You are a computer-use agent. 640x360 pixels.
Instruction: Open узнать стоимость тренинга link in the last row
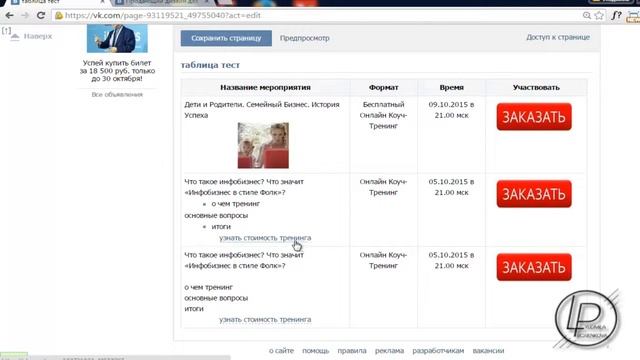[x=265, y=320]
